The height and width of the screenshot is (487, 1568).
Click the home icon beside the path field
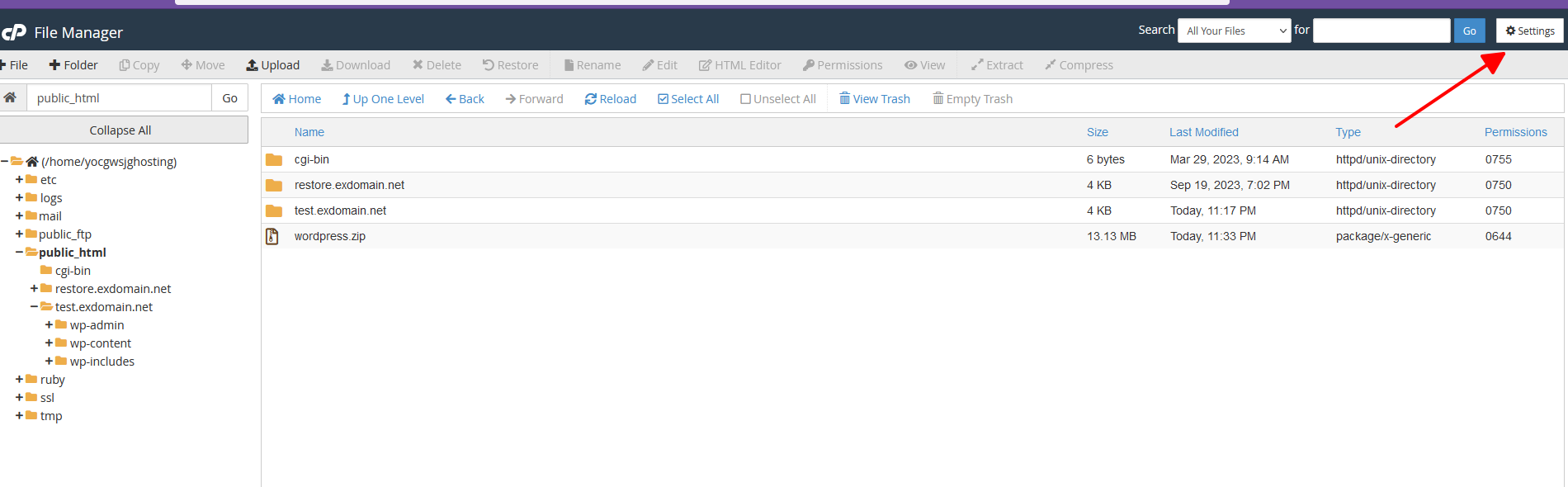[x=10, y=97]
